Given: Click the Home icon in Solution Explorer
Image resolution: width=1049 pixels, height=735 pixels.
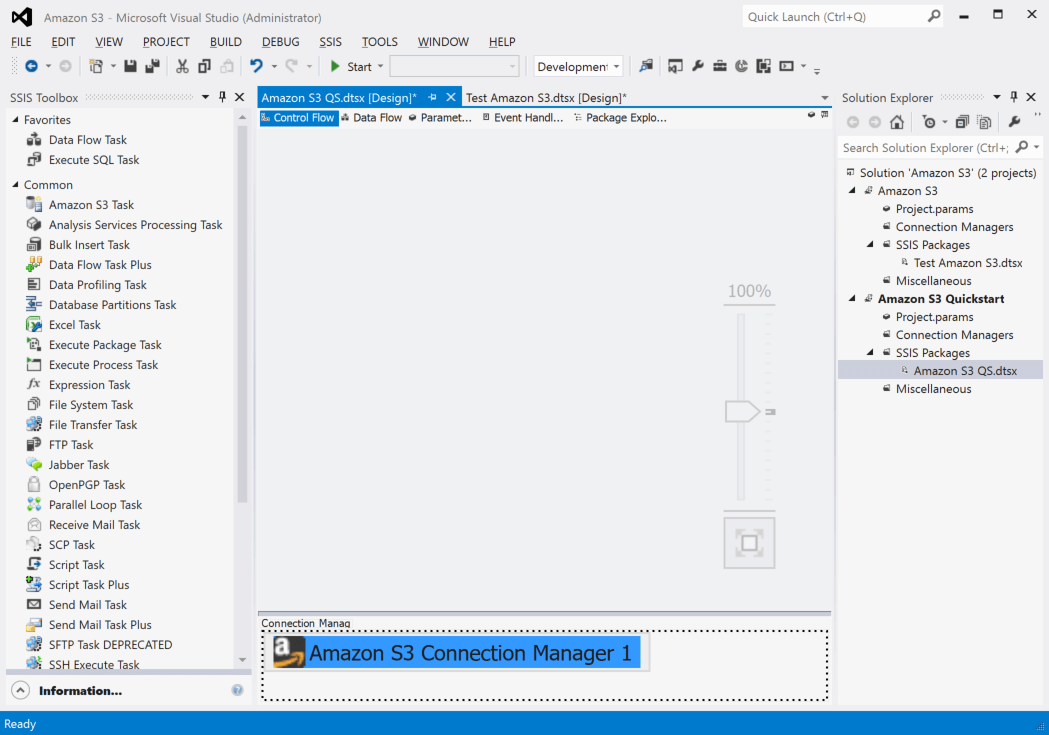Looking at the screenshot, I should [x=897, y=122].
